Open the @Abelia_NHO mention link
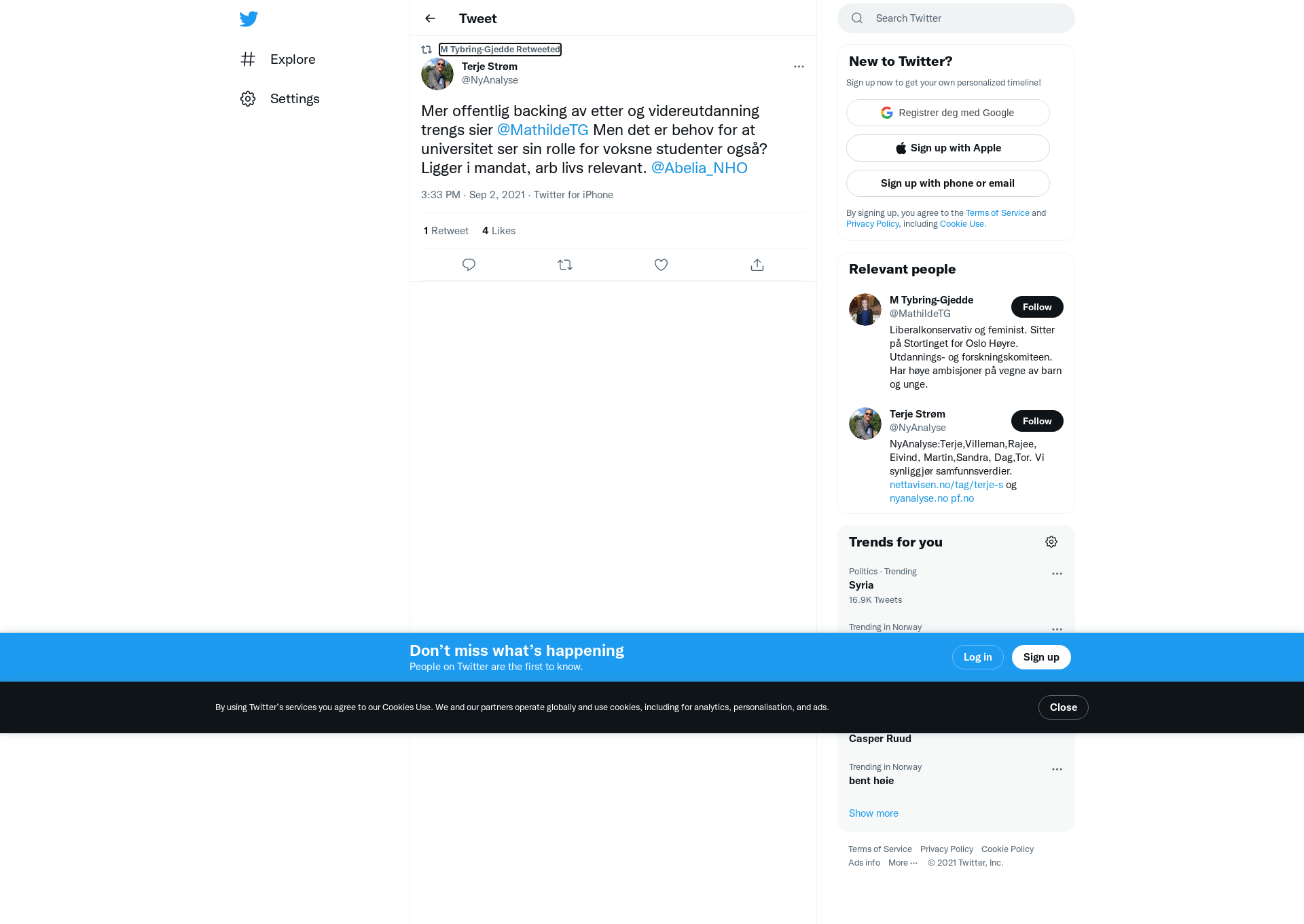 point(699,168)
